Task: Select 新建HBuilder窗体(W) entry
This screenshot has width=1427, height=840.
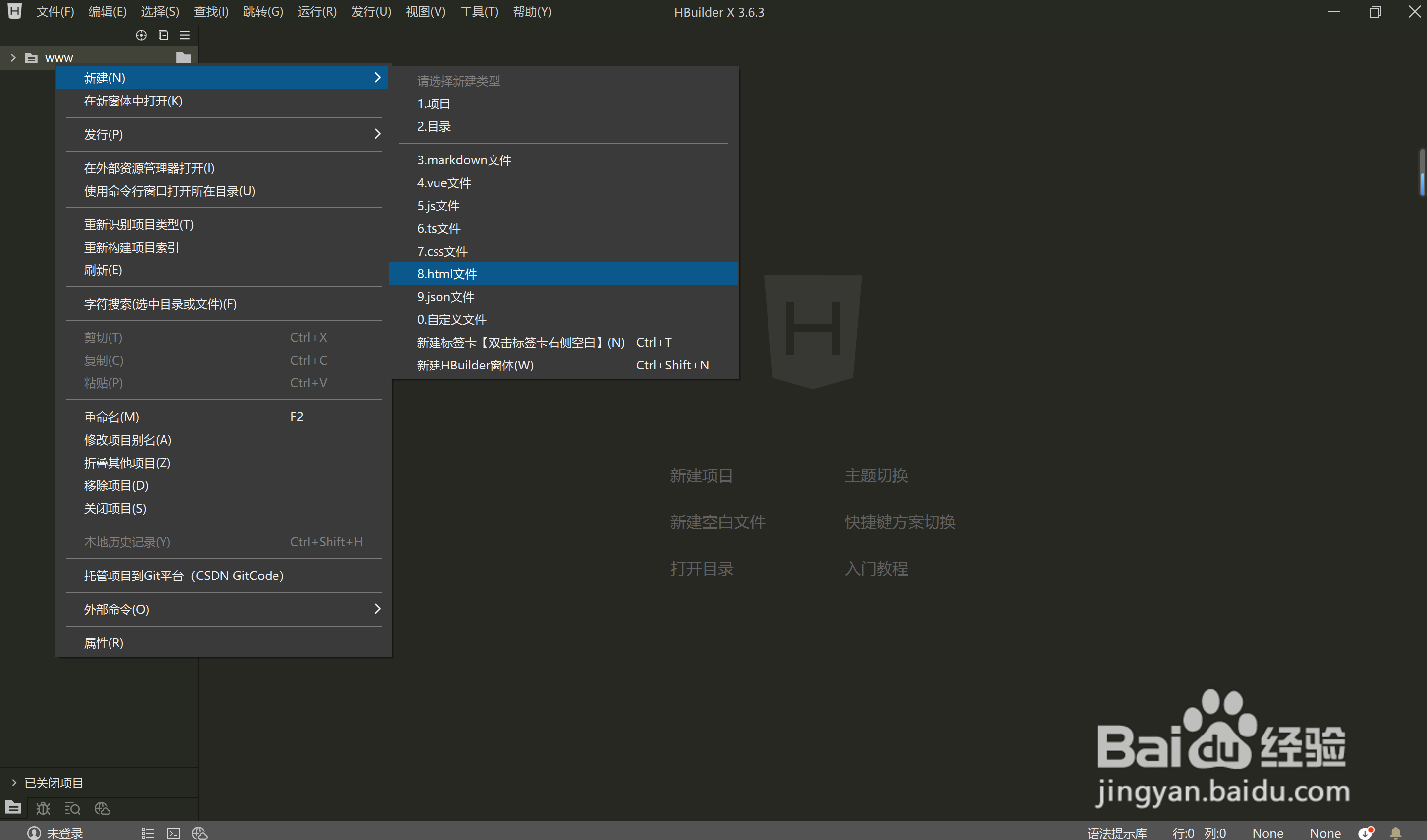Action: tap(563, 365)
